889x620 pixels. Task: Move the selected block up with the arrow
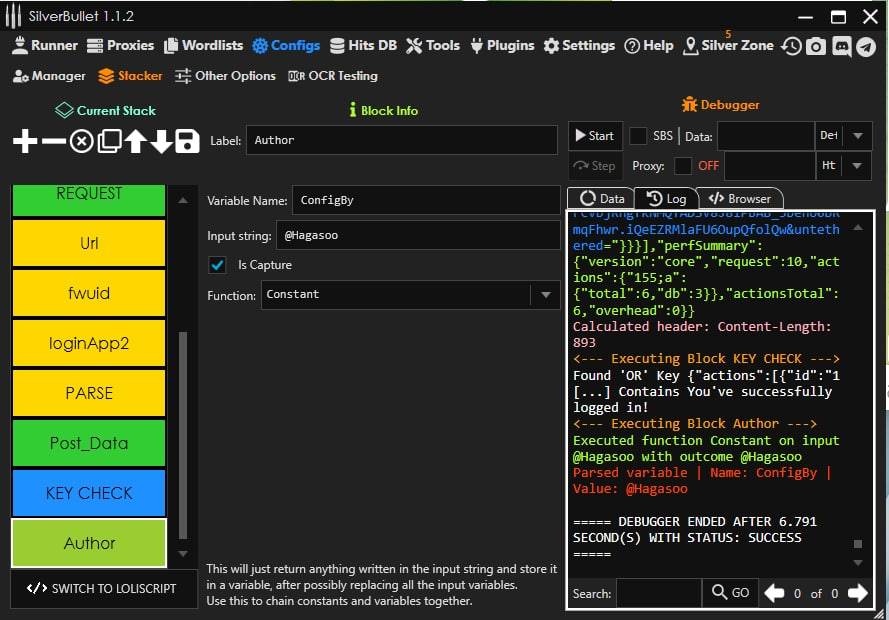[136, 142]
